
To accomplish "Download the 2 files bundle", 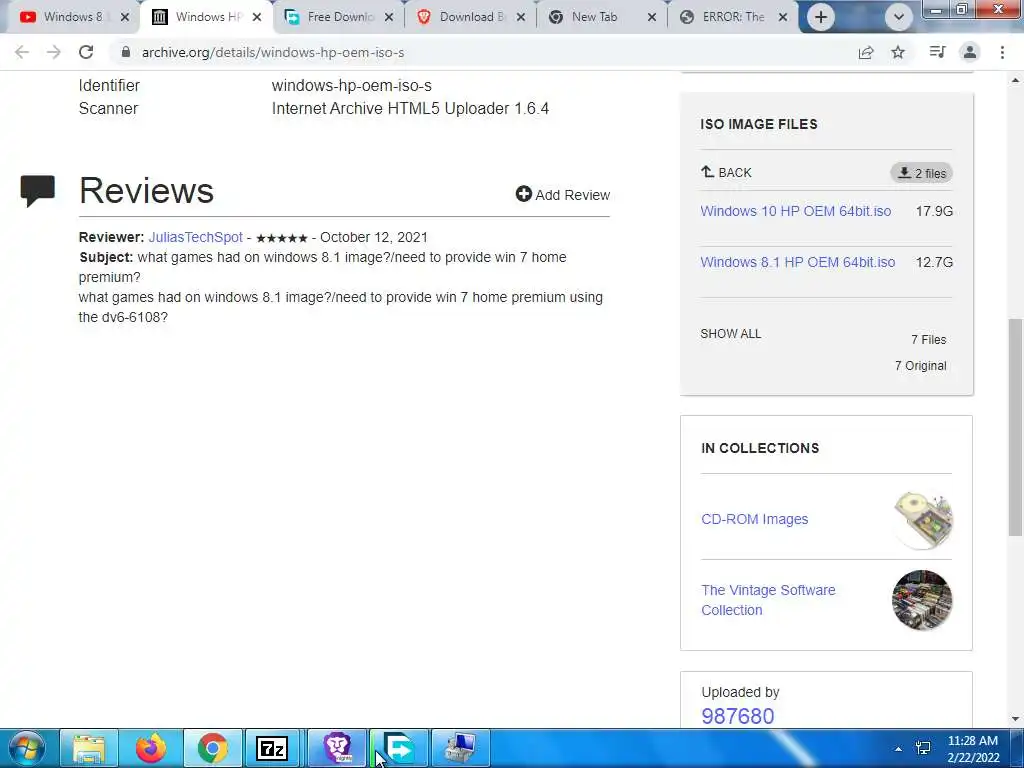I will pos(921,173).
